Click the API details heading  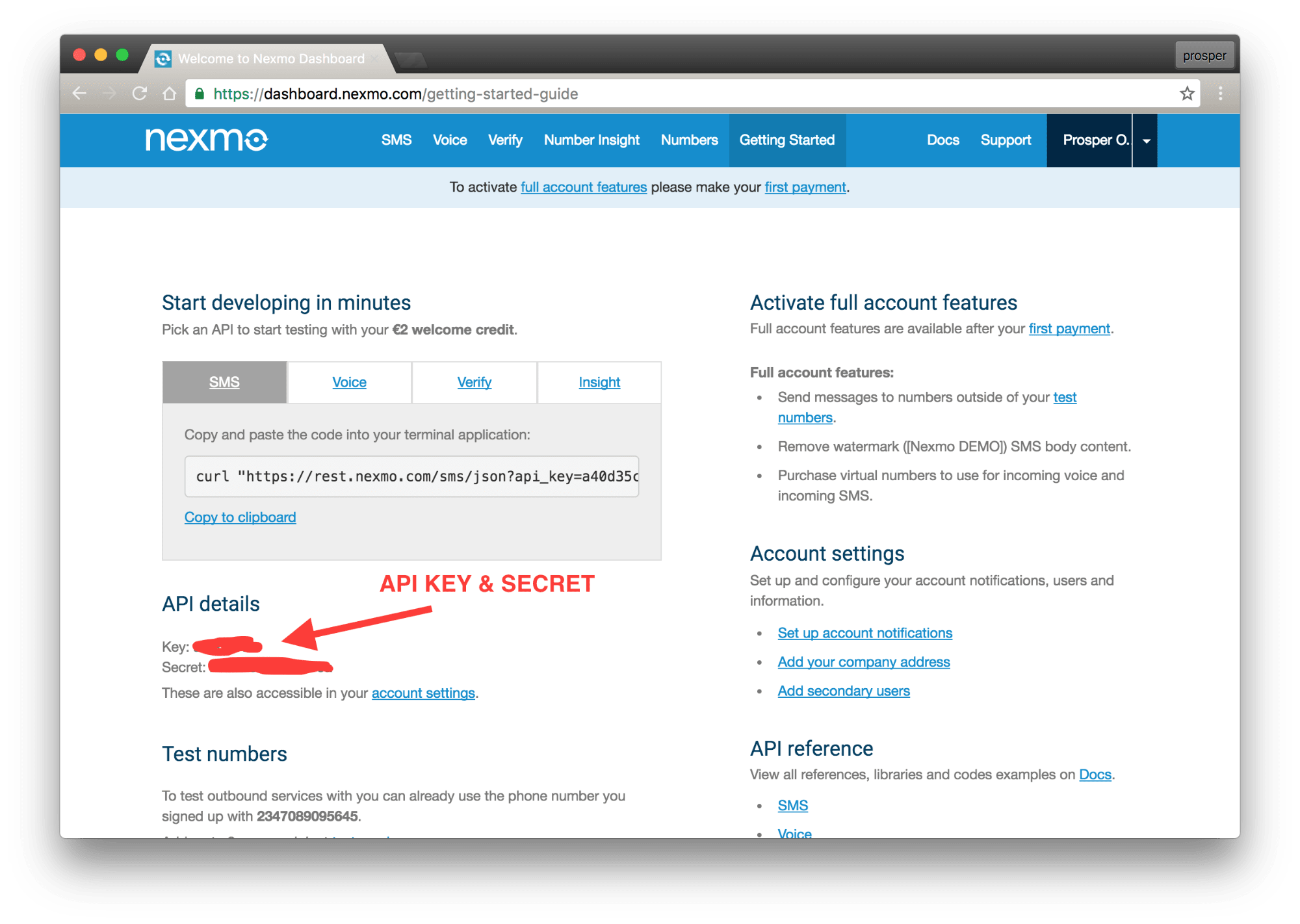click(211, 604)
